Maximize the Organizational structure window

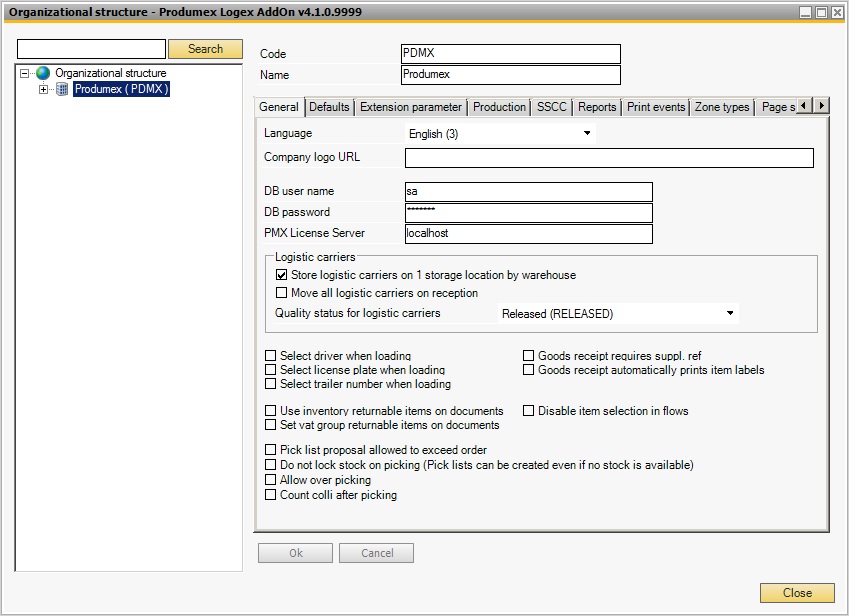[x=821, y=12]
